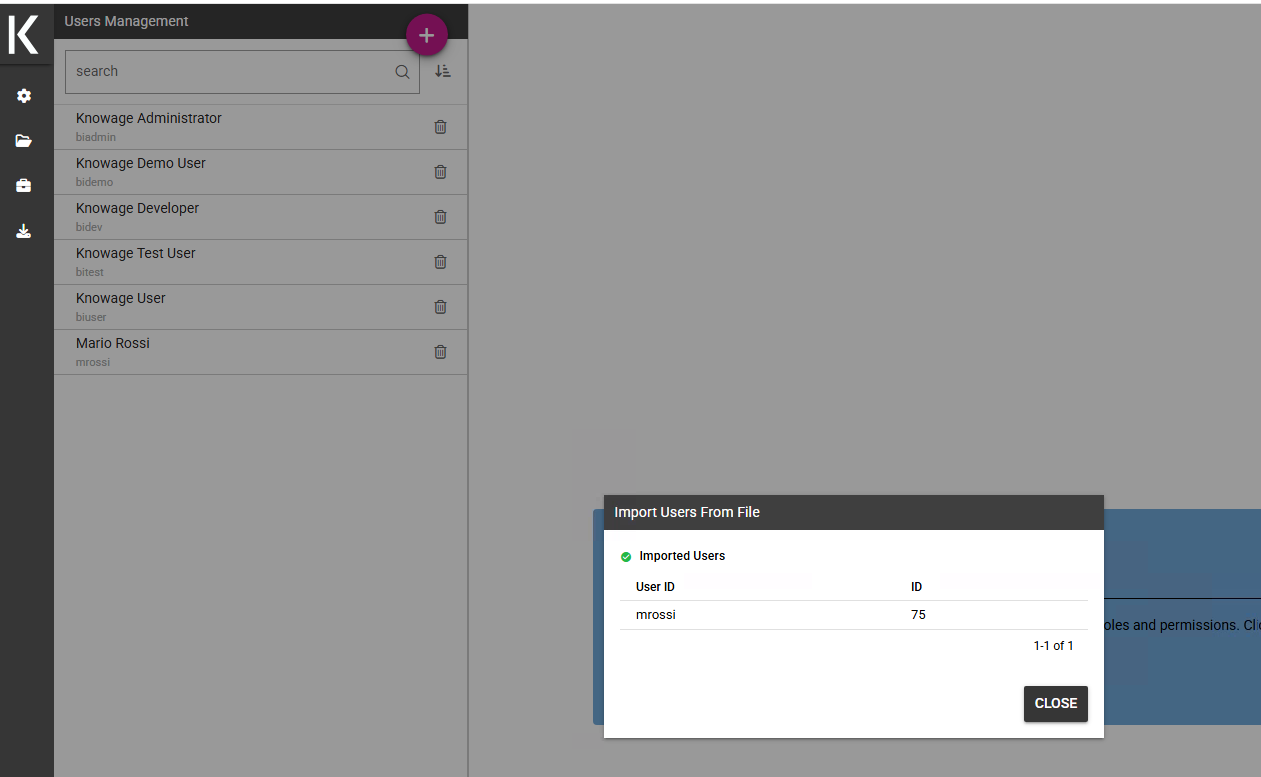This screenshot has width=1261, height=777.
Task: Click the 1-1 of 1 pagination text
Action: (1053, 646)
